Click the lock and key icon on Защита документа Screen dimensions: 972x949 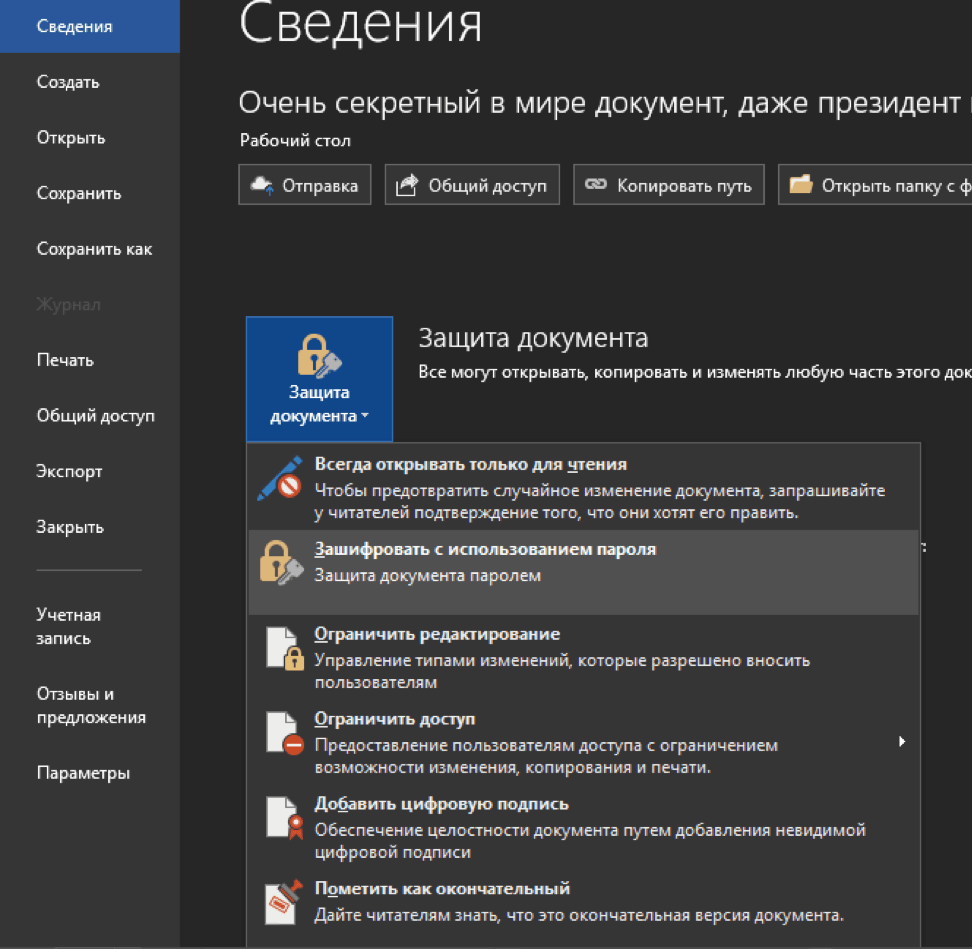(319, 356)
